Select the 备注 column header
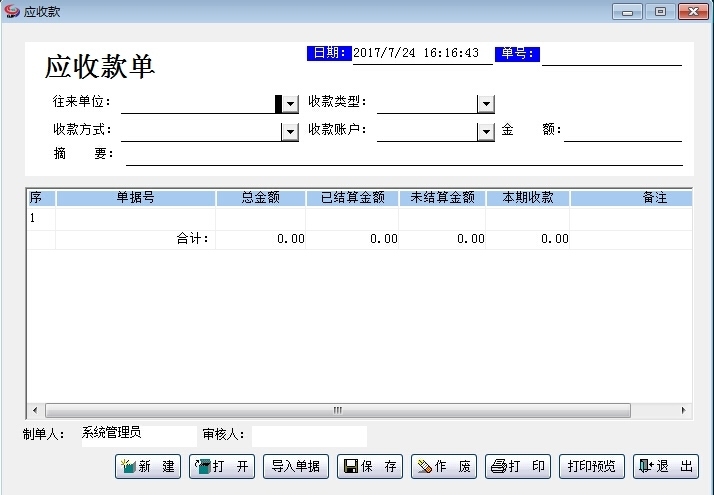714x495 pixels. 631,198
